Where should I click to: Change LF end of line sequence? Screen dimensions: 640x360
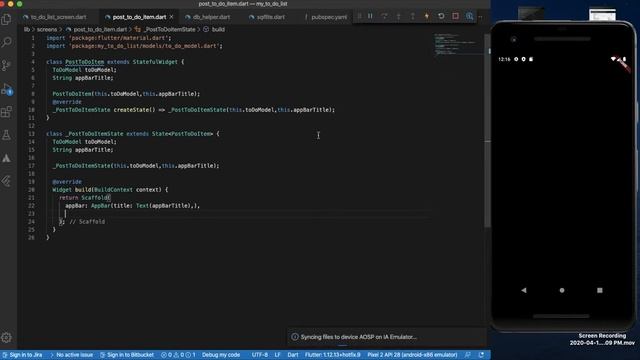[x=278, y=355]
